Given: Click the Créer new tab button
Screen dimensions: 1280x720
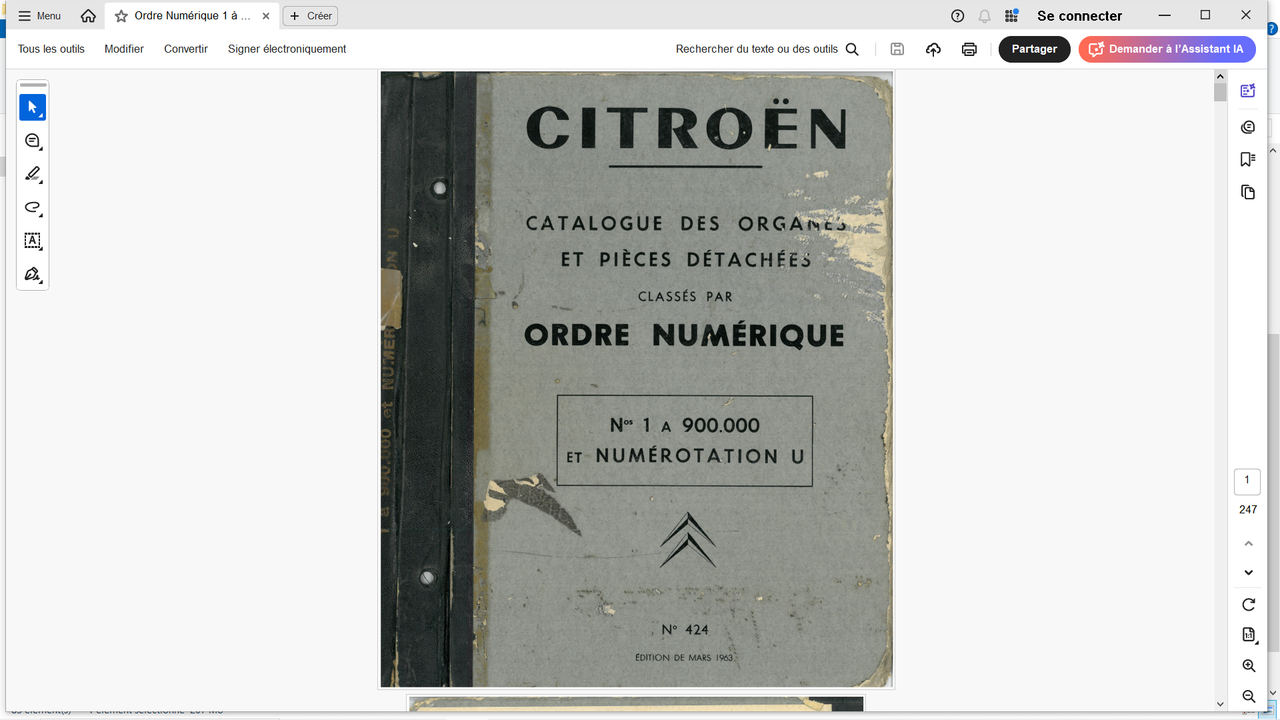Looking at the screenshot, I should tap(310, 16).
